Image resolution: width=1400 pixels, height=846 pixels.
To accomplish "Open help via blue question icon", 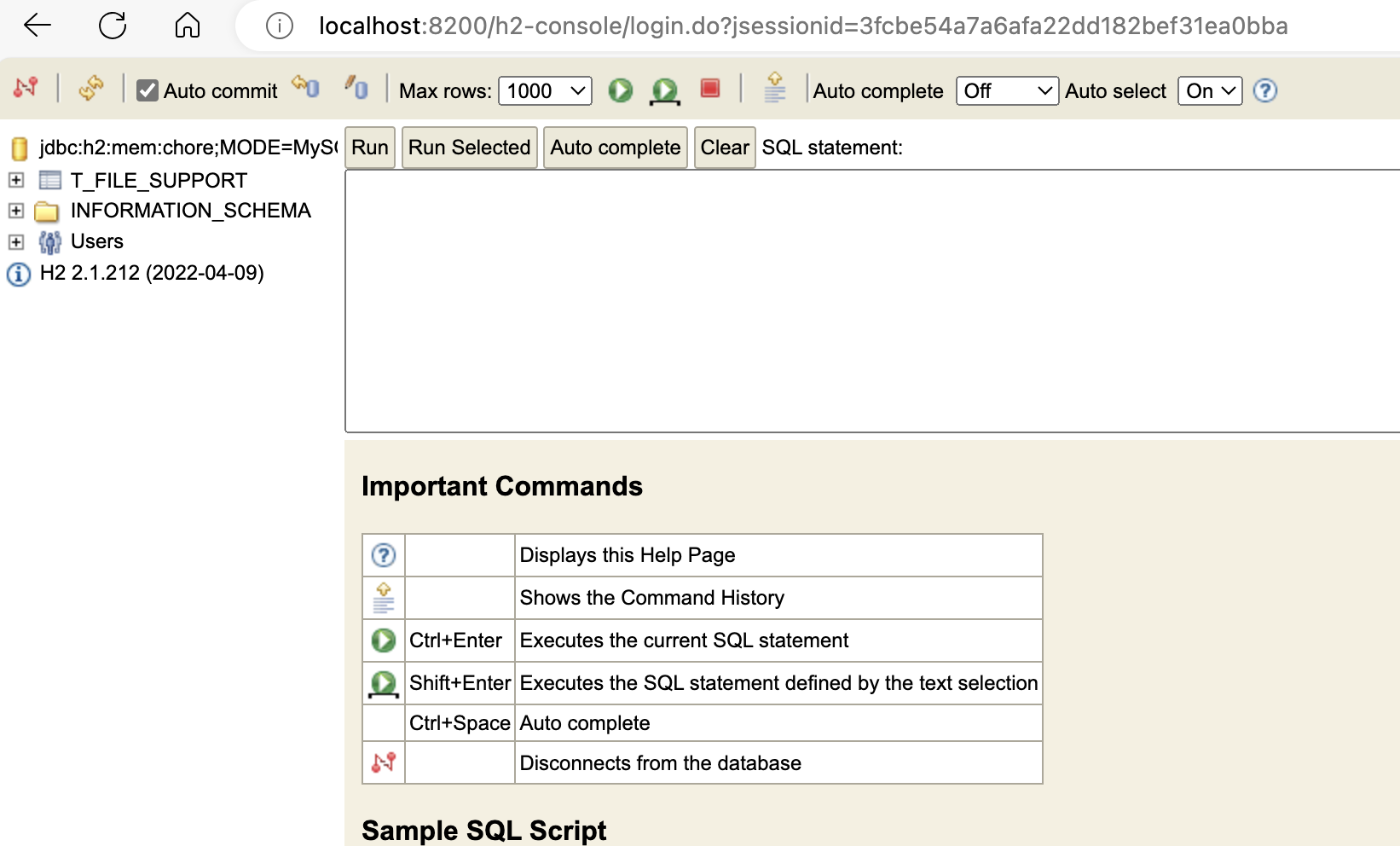I will pyautogui.click(x=1265, y=90).
